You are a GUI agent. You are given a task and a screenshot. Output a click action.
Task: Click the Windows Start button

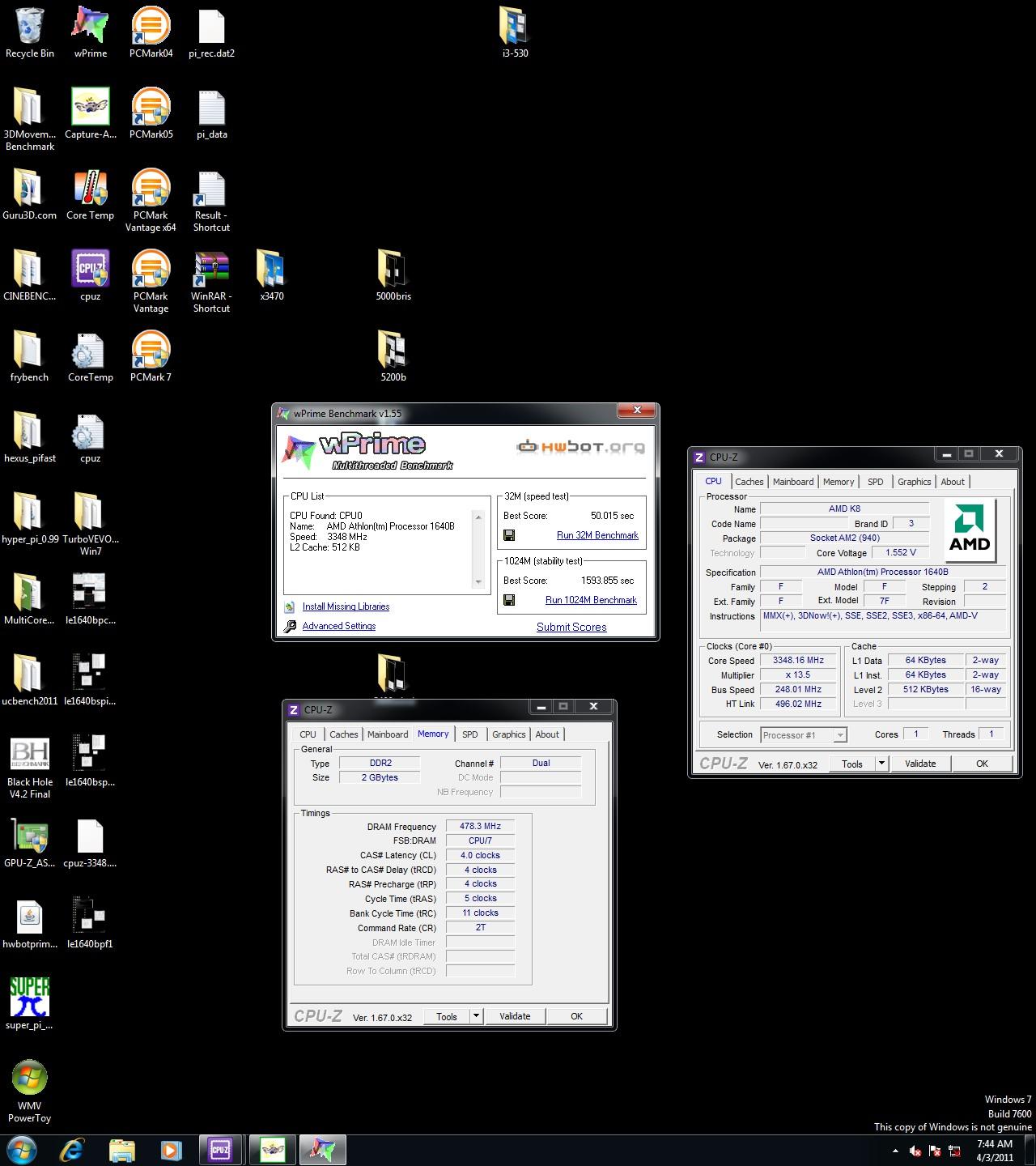[22, 1150]
